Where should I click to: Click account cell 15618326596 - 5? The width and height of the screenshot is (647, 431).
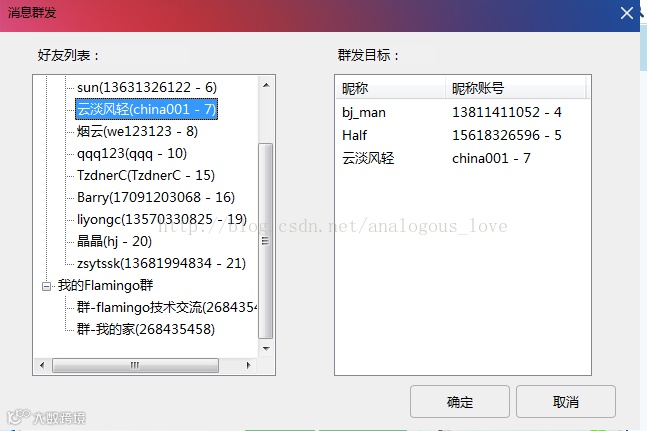click(507, 135)
